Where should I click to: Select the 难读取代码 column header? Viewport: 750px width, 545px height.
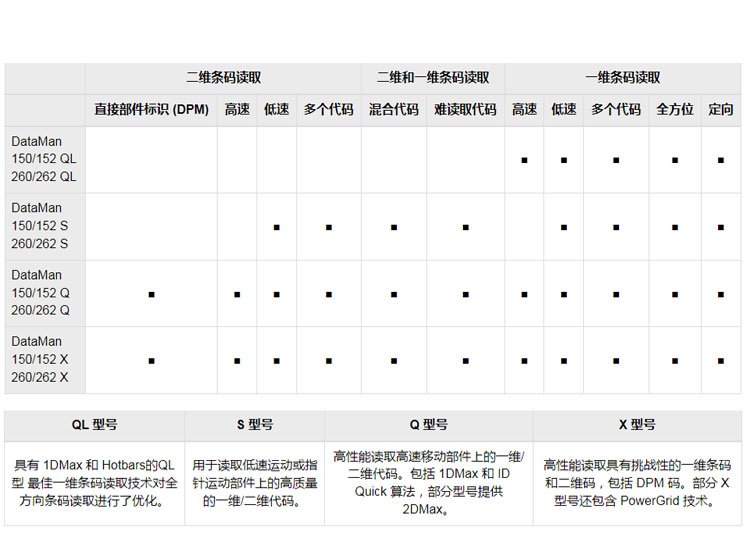click(465, 110)
